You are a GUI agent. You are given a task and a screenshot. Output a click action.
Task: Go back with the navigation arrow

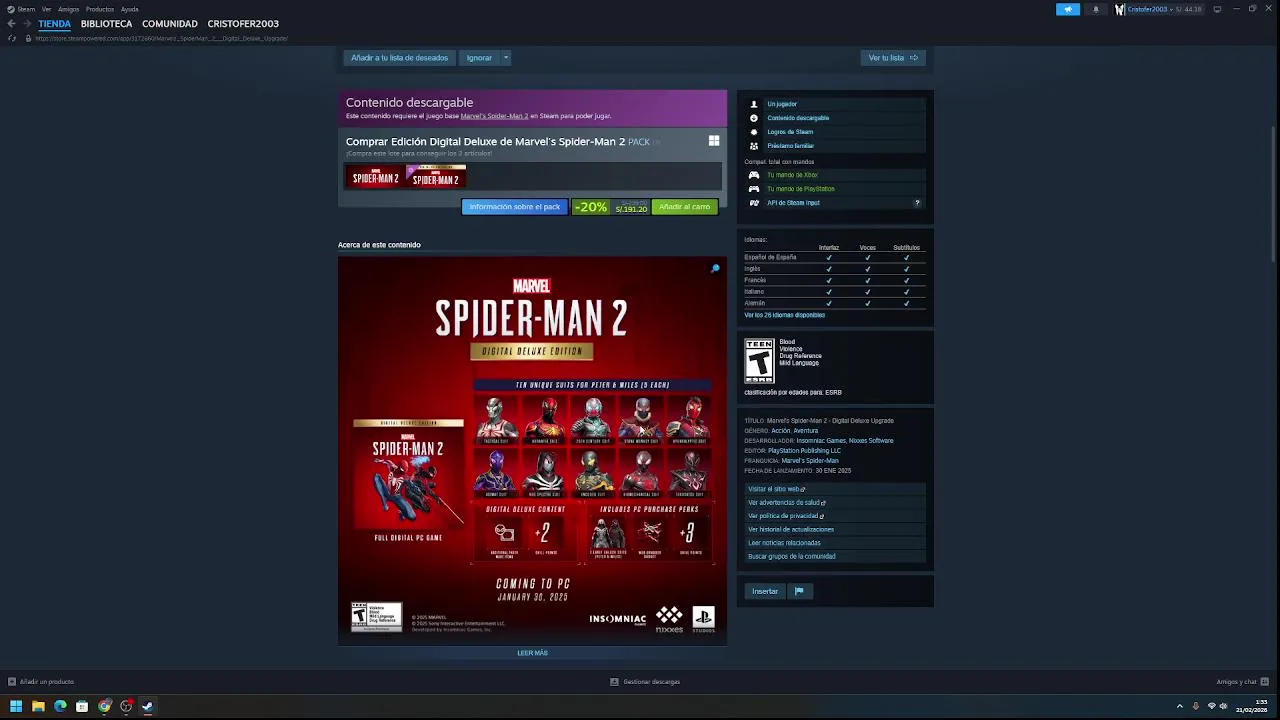(x=11, y=24)
